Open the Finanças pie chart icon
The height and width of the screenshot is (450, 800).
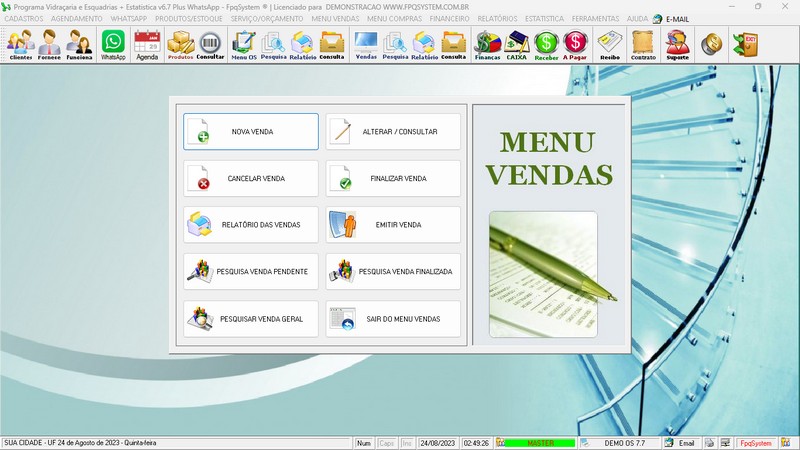coord(487,45)
